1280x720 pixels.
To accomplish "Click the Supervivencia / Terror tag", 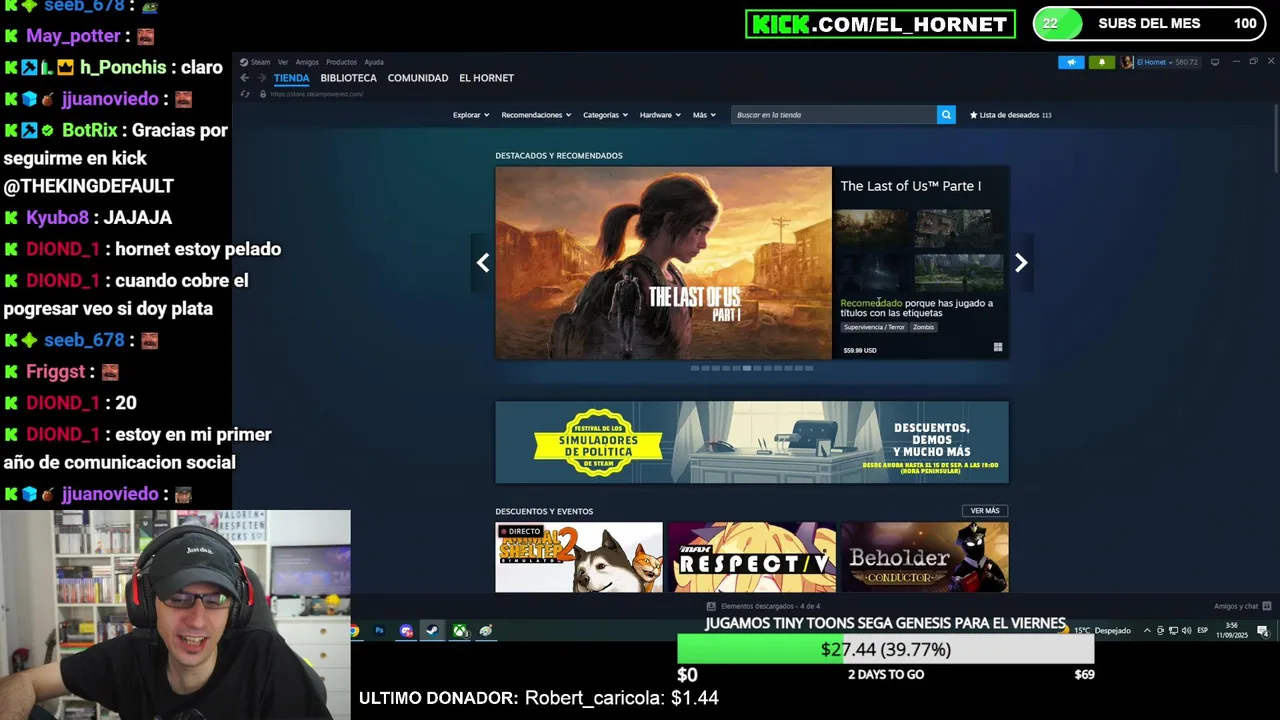I will (x=874, y=327).
